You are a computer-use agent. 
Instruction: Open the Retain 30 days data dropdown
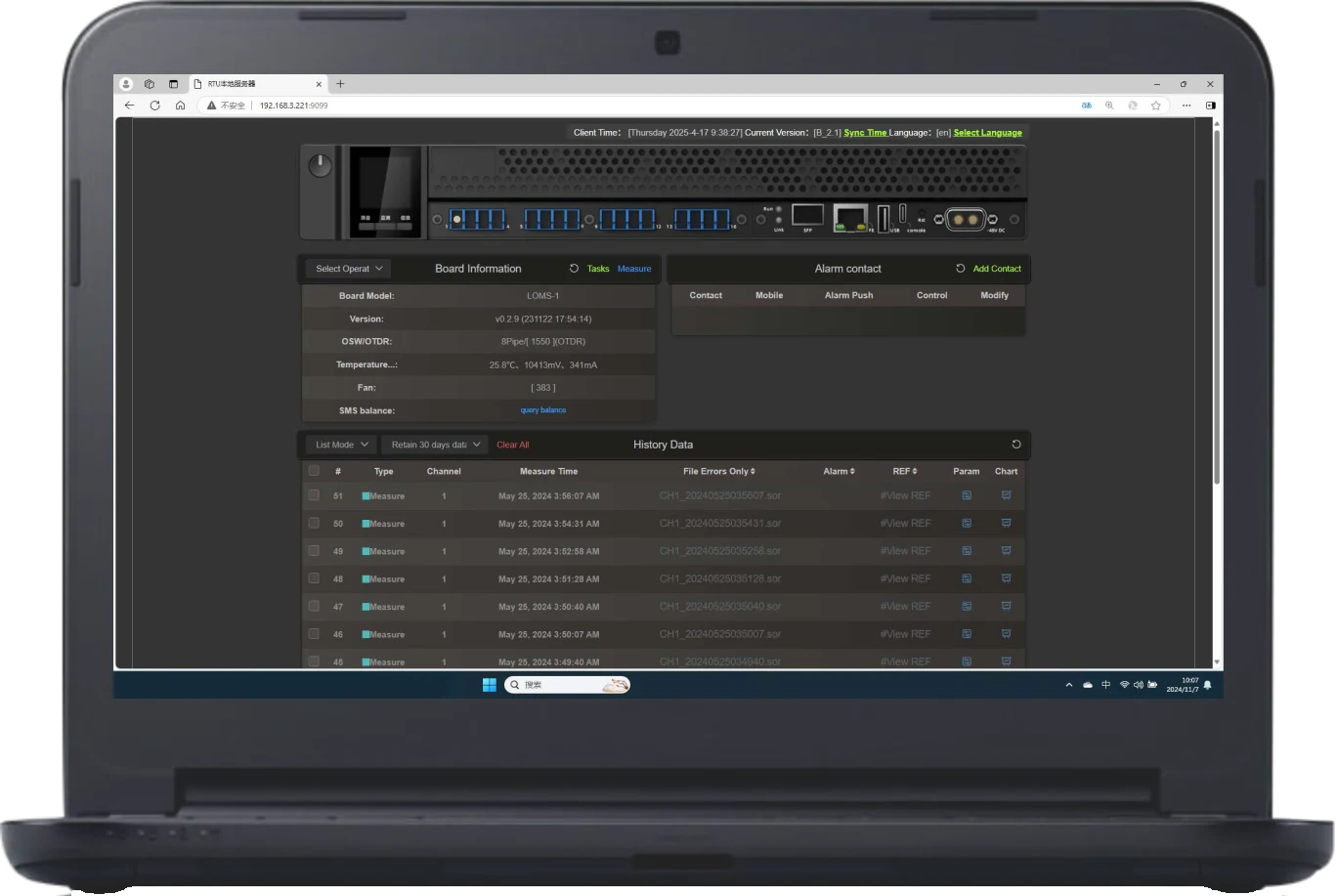436,445
